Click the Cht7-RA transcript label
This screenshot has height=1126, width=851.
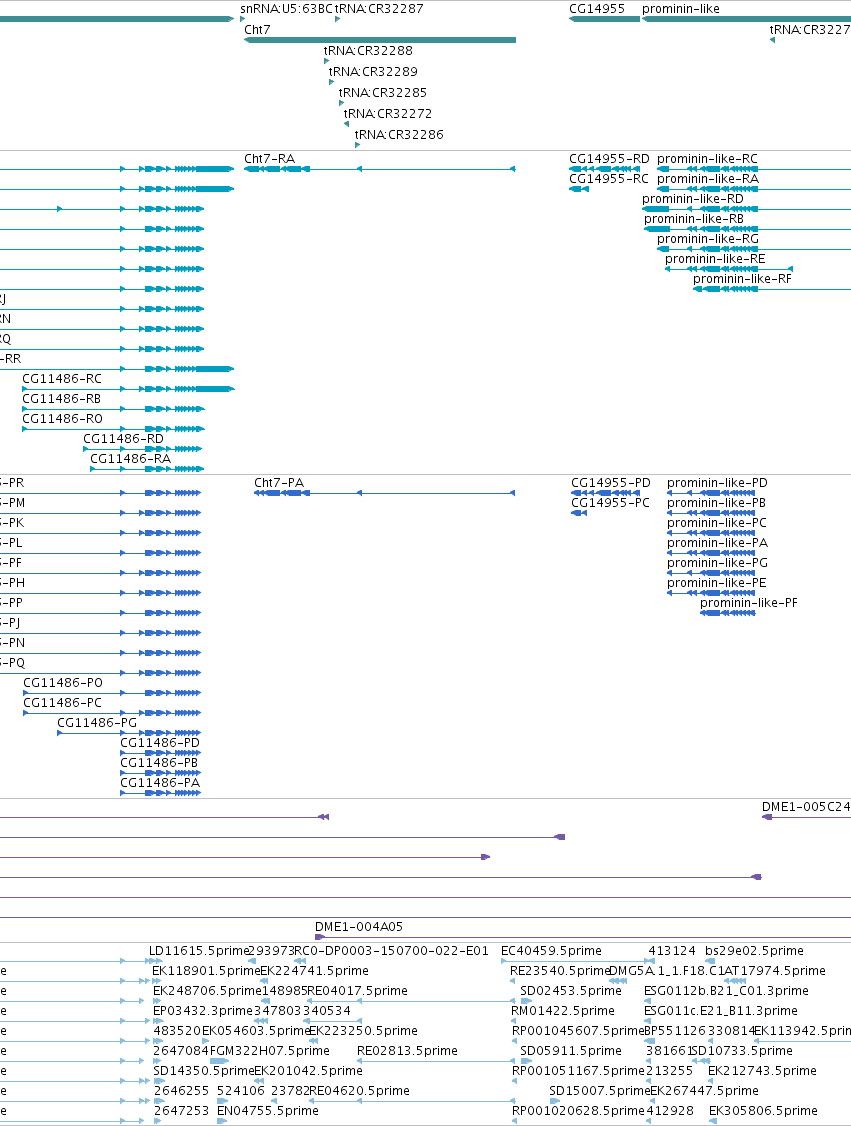269,159
